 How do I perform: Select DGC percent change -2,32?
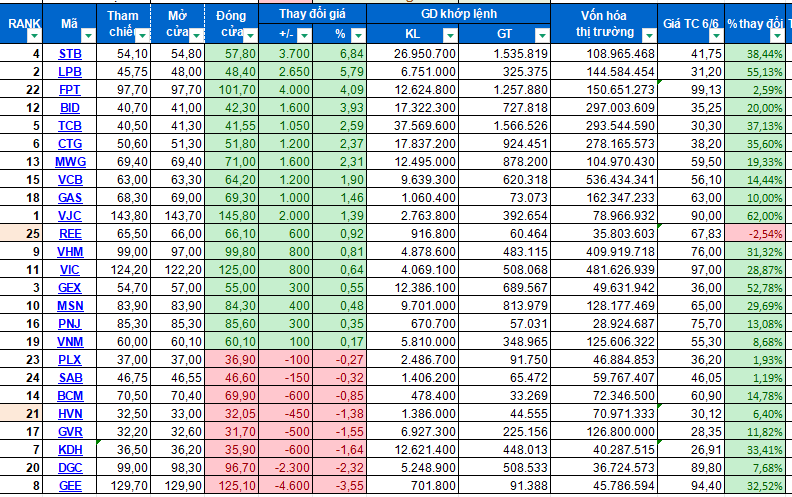pos(339,468)
